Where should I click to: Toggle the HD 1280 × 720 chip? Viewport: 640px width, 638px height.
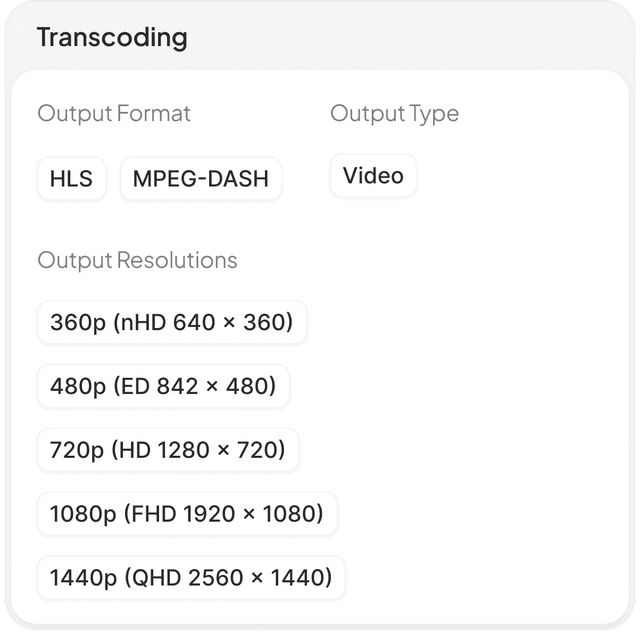[x=168, y=449]
